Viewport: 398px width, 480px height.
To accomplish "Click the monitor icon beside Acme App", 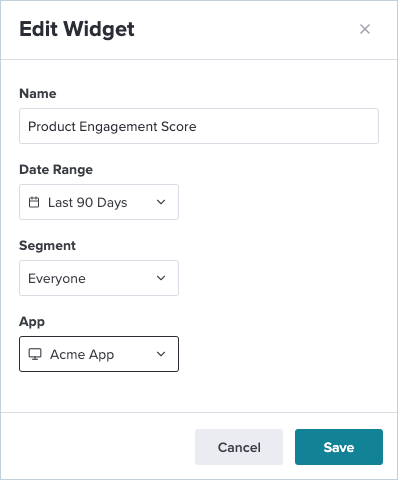I will [x=35, y=354].
